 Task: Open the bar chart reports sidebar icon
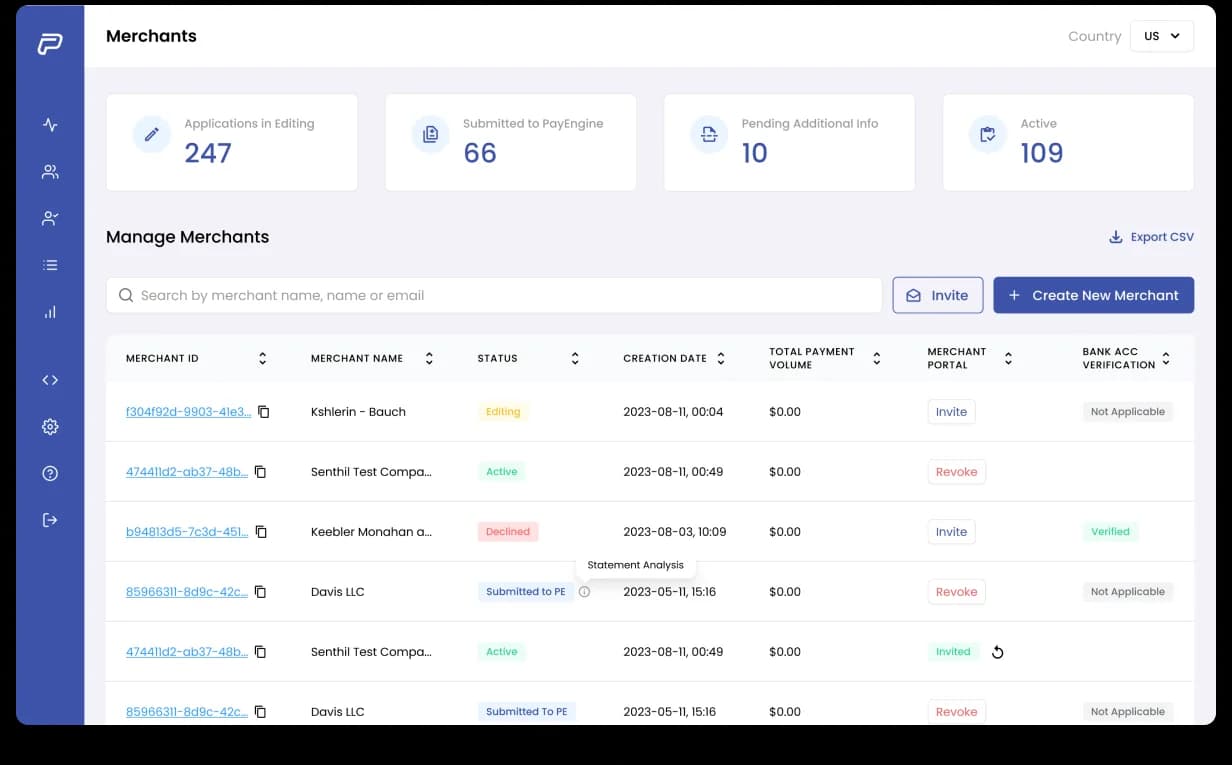(50, 312)
